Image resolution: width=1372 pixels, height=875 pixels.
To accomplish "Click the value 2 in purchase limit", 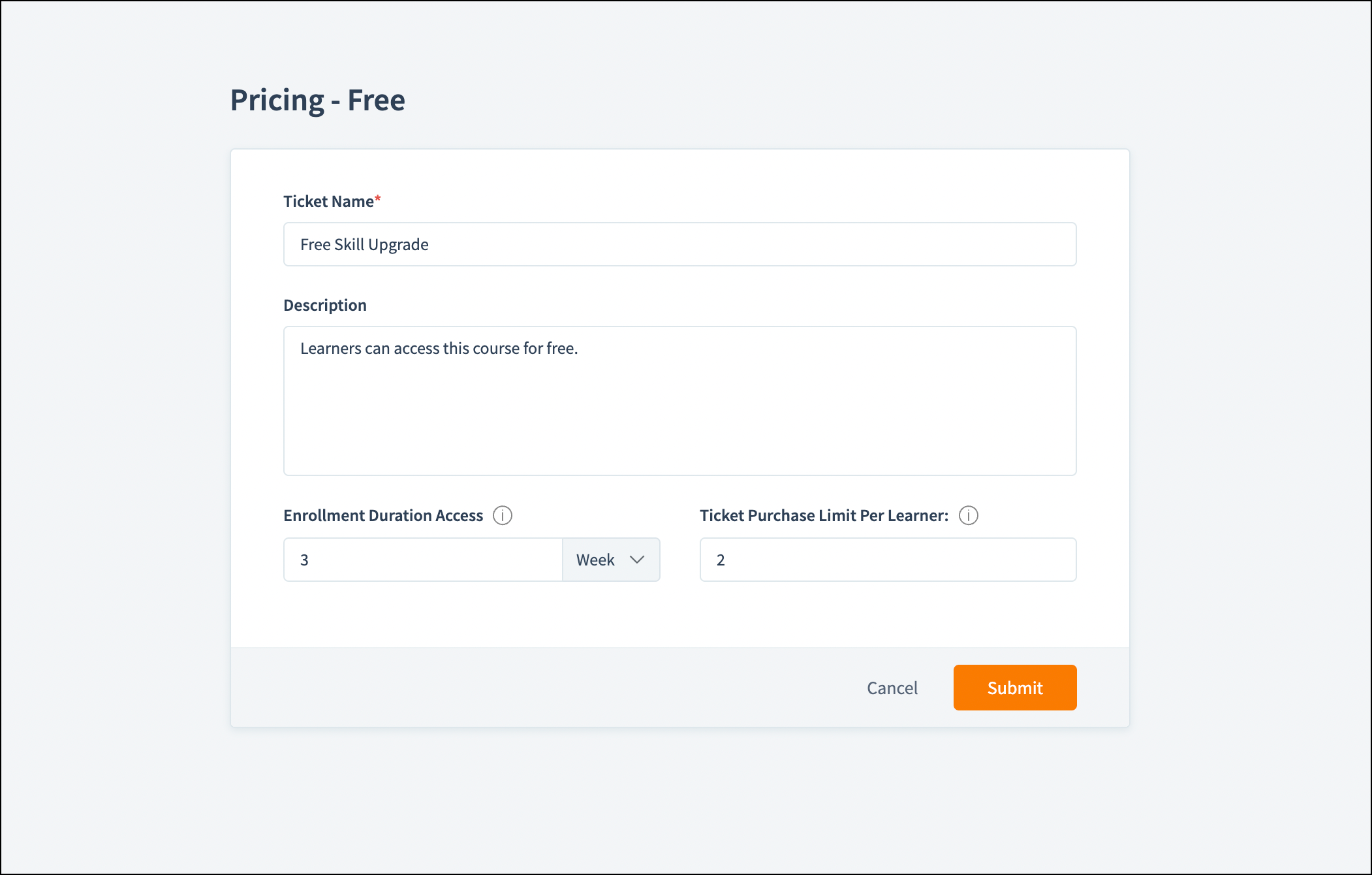I will pyautogui.click(x=721, y=560).
